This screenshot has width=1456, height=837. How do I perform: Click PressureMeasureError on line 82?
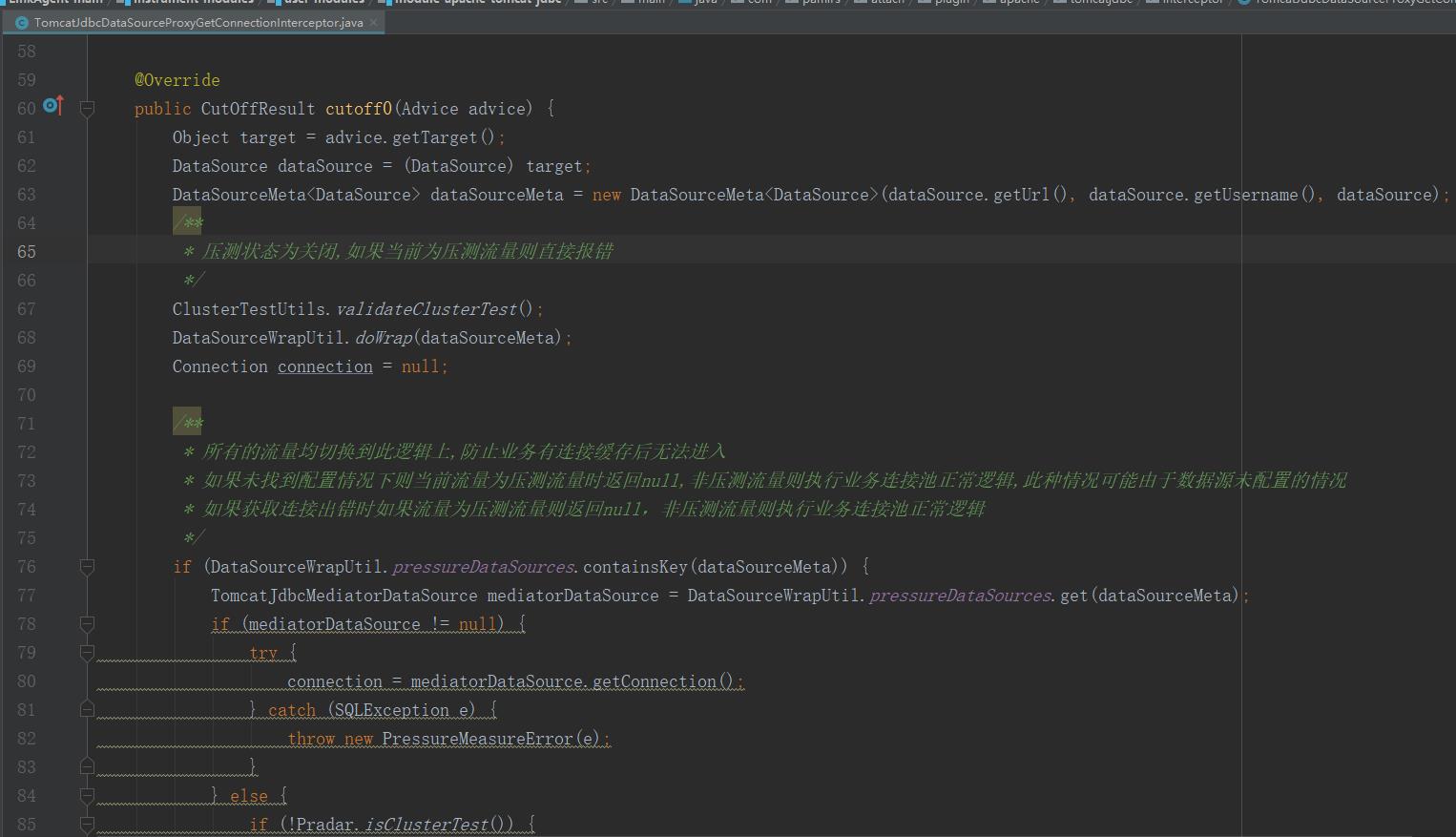478,739
